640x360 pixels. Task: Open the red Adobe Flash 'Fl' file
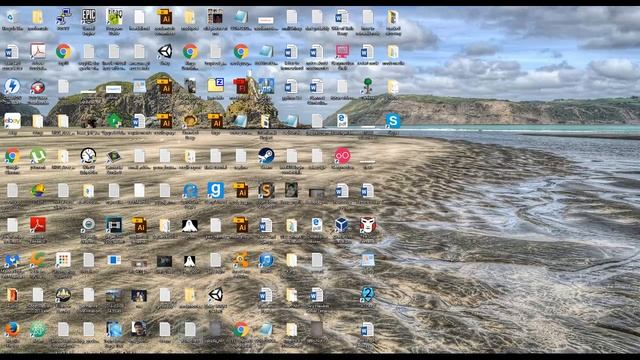(241, 86)
